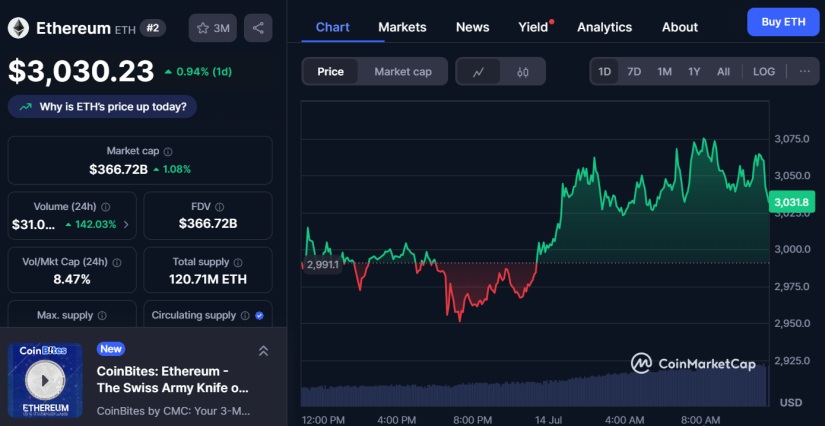Expand Volume (24h) details chevron
Viewport: 825px width, 426px height.
[x=126, y=225]
